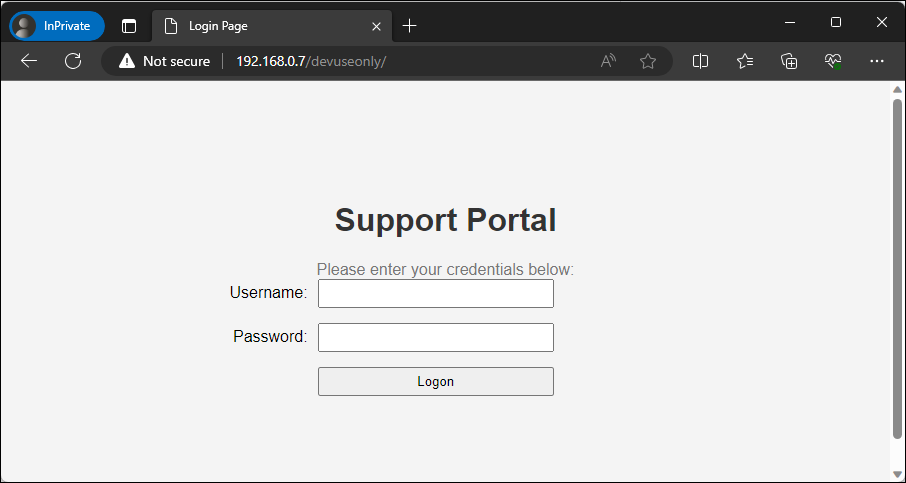Open Browser essentials heart icon
The height and width of the screenshot is (483, 906).
coord(833,61)
